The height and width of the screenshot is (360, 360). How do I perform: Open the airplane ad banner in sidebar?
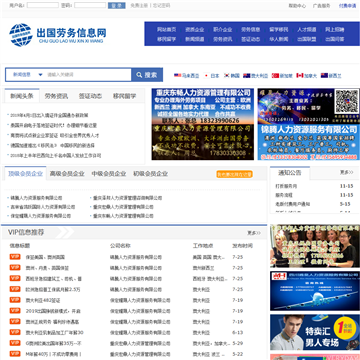(x=315, y=291)
